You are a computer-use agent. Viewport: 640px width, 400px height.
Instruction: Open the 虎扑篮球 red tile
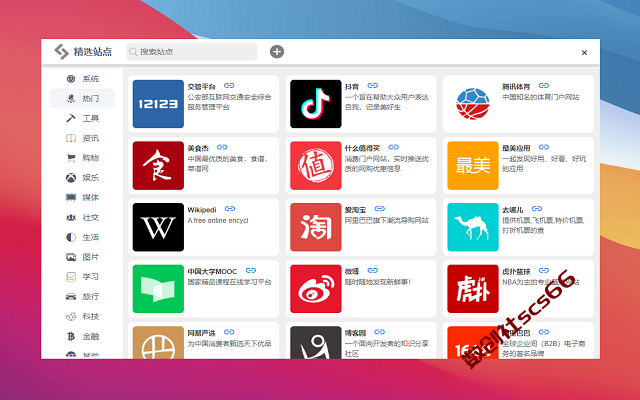pos(473,289)
